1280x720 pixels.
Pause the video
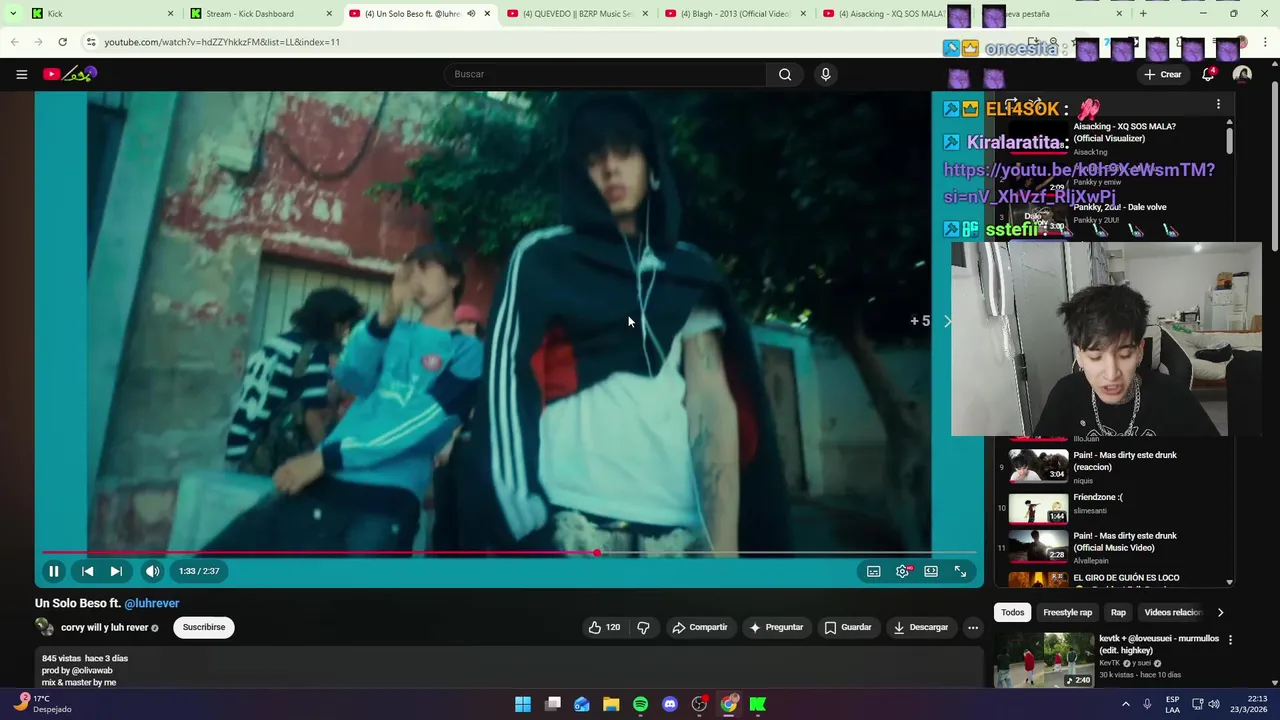(x=54, y=571)
